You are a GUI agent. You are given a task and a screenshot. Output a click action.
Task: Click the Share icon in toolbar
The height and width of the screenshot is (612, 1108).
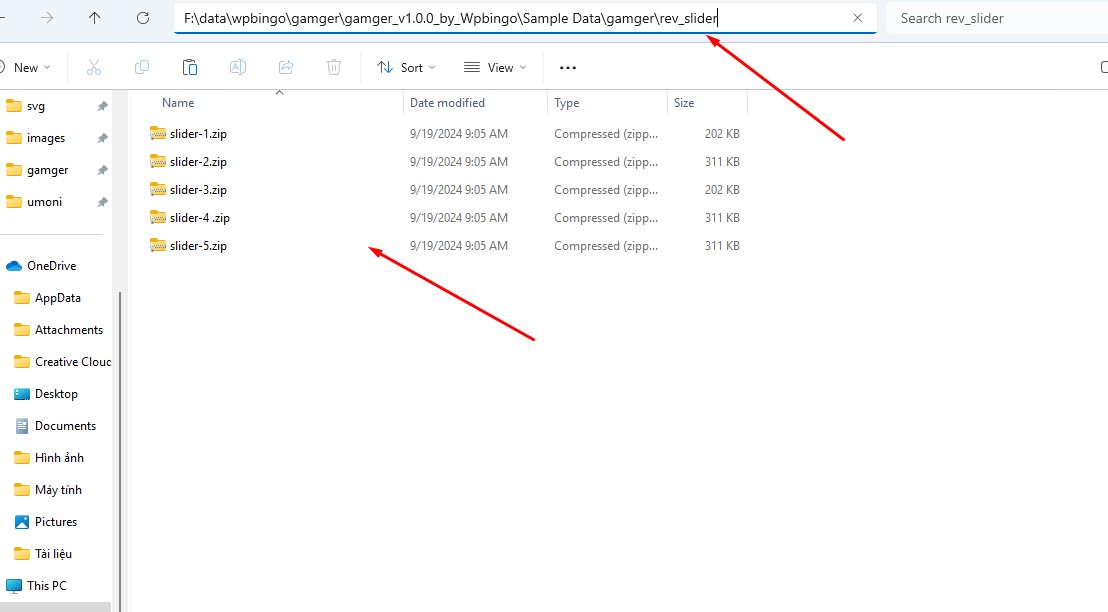[x=286, y=67]
